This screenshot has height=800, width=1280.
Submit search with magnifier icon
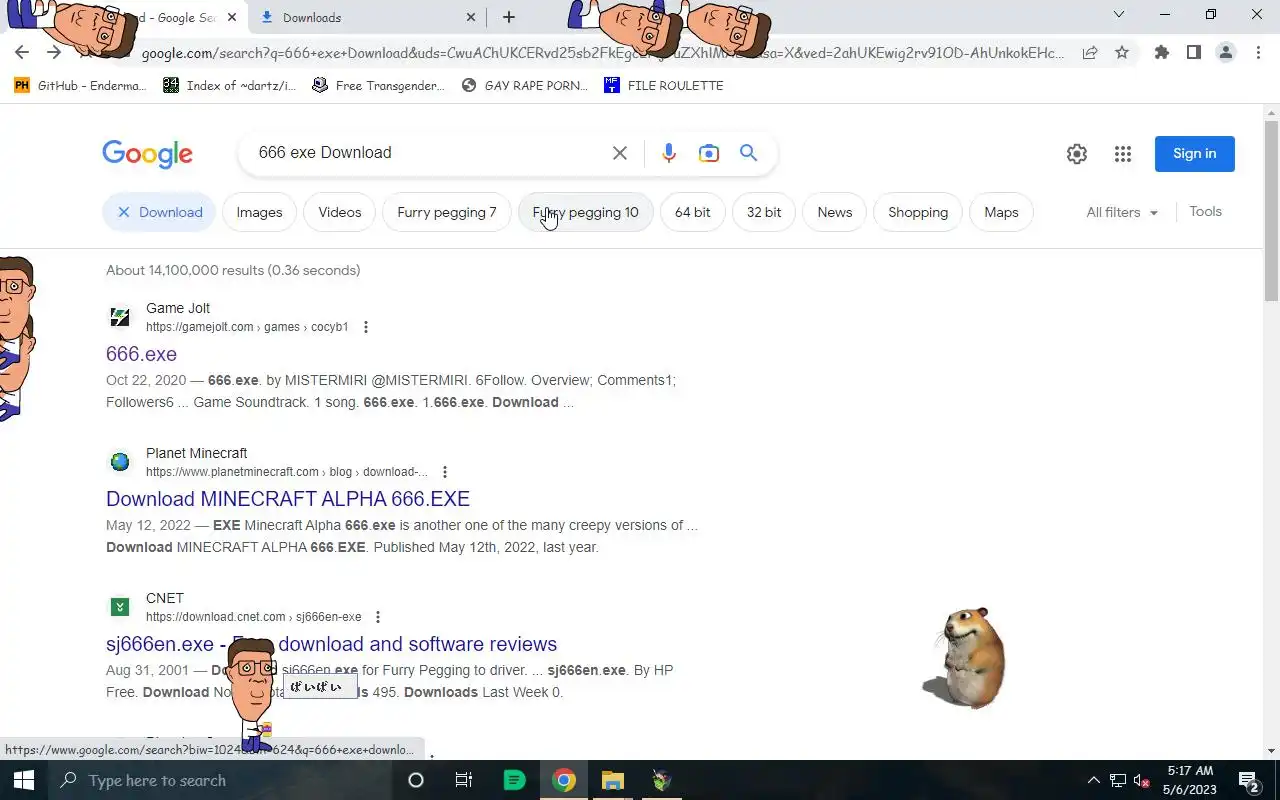pos(749,153)
